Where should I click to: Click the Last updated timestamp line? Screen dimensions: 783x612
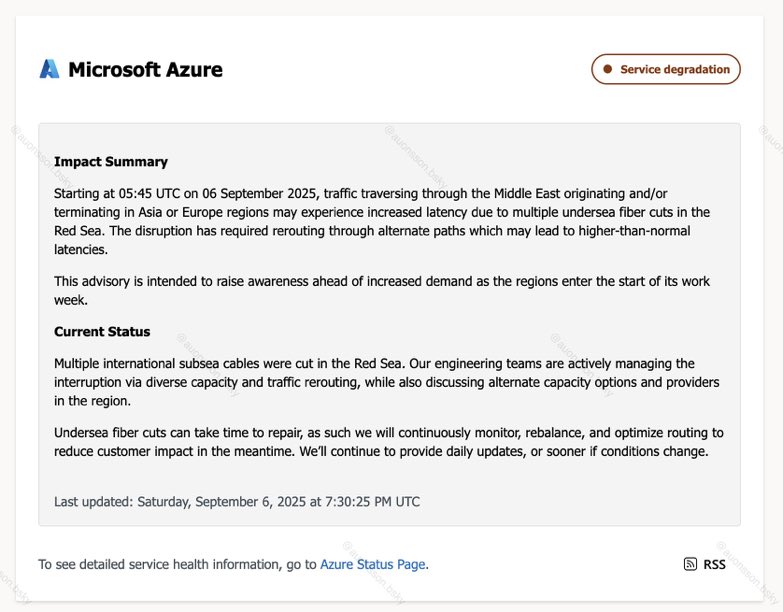(x=237, y=502)
